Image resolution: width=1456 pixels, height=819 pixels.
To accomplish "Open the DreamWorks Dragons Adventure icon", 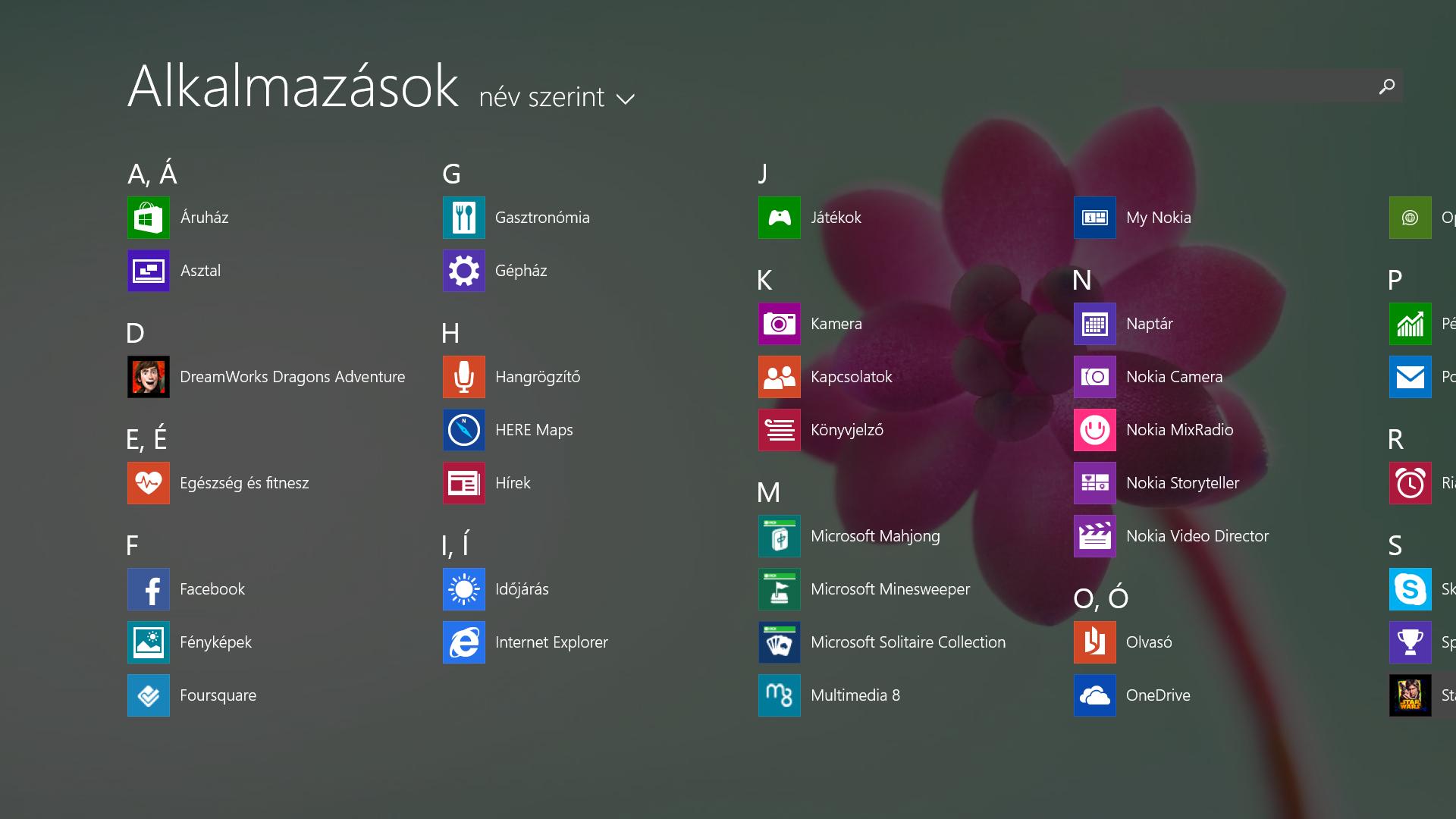I will 149,377.
